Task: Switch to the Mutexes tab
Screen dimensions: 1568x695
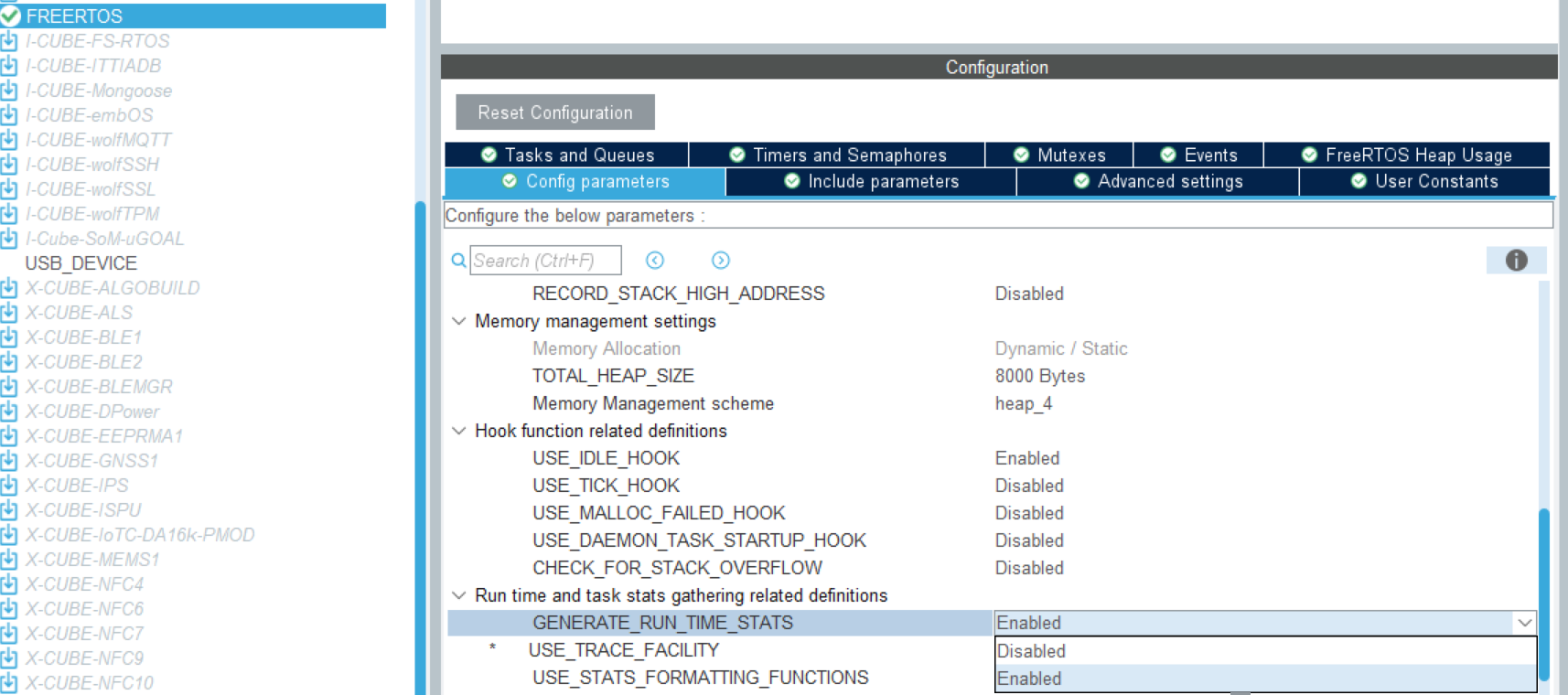Action: (1059, 155)
